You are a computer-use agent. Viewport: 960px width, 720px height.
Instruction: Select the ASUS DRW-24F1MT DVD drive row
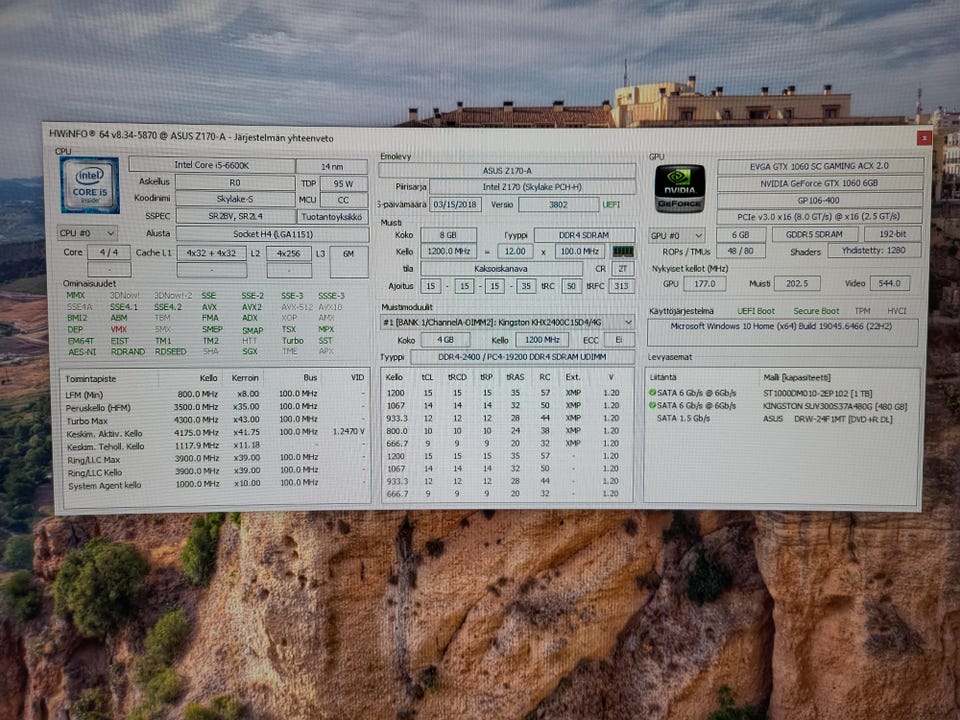pos(782,419)
